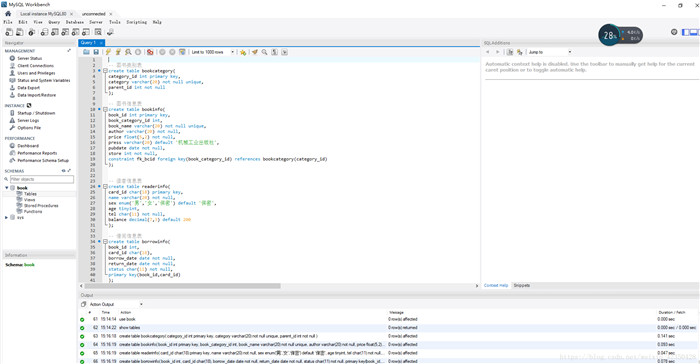The image size is (700, 364).
Task: Click the Filter objects schema search field
Action: pyautogui.click(x=42, y=179)
